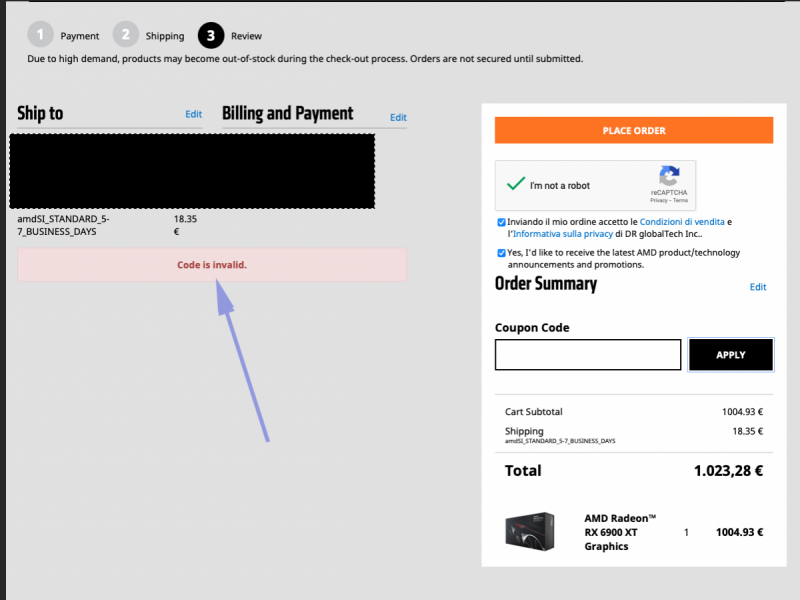Click the "Code is invalid." error banner

coord(212,265)
